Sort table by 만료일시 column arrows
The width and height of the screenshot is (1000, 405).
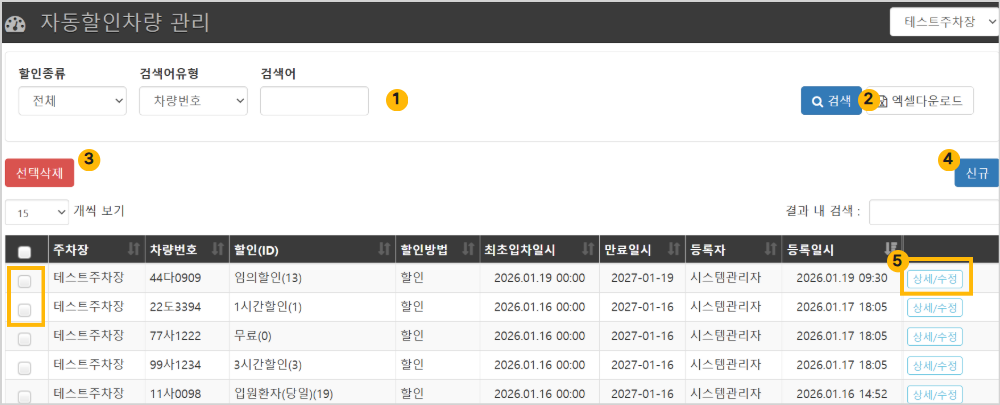tap(673, 249)
